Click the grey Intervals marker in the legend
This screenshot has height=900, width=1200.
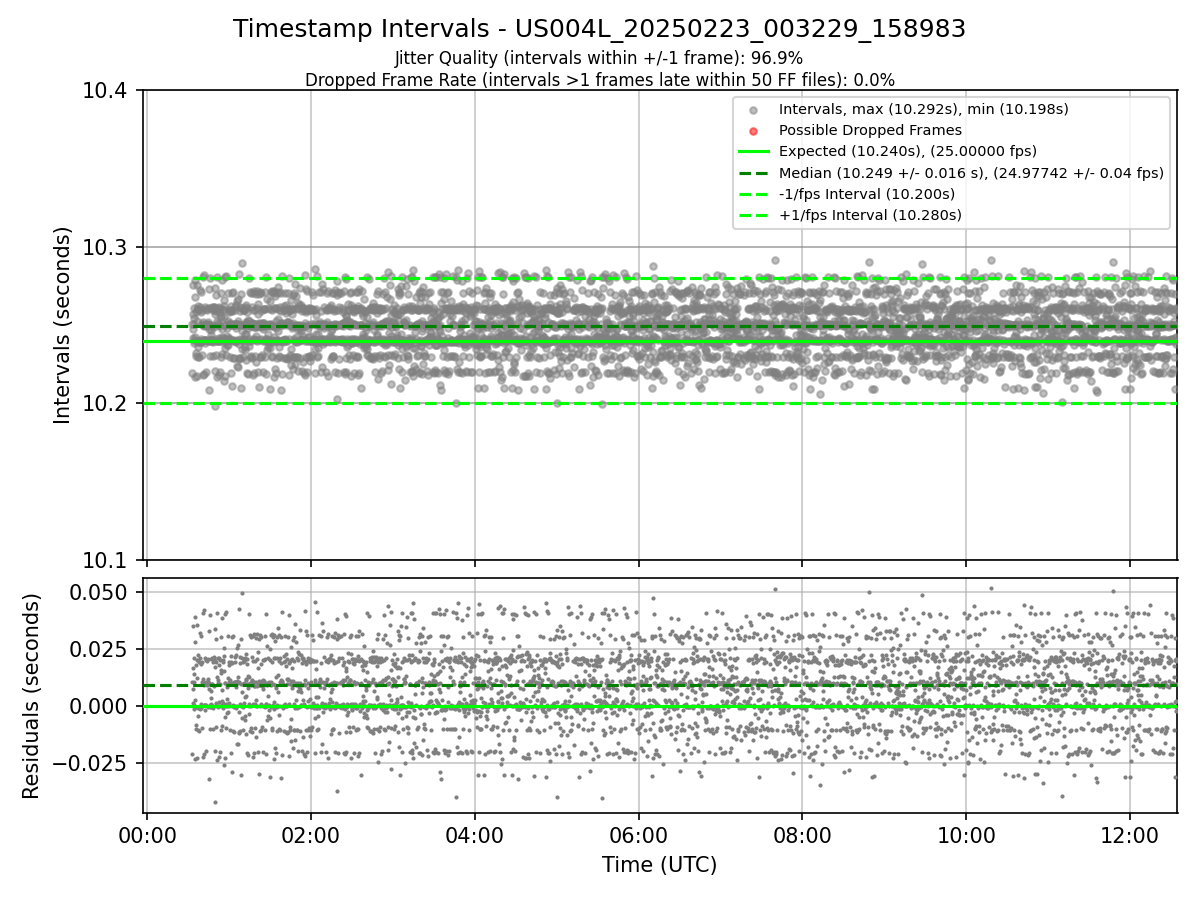[x=754, y=110]
